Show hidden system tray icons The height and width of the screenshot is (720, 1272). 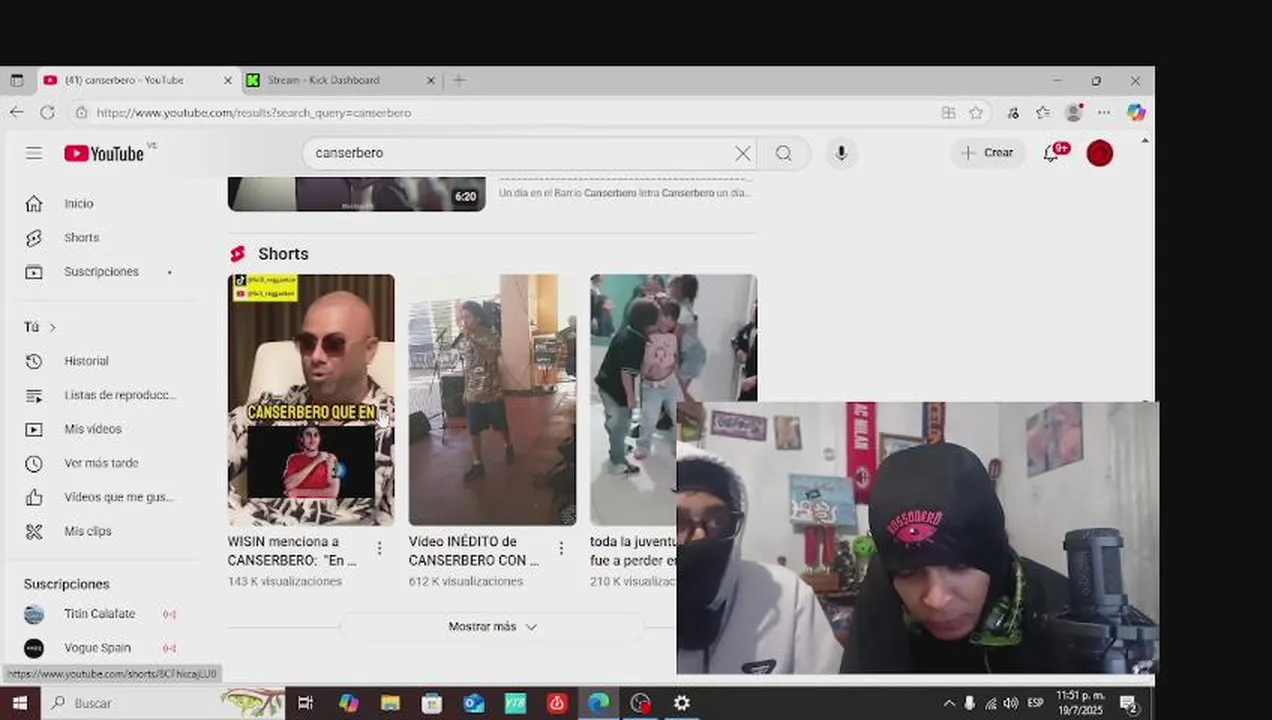(949, 703)
